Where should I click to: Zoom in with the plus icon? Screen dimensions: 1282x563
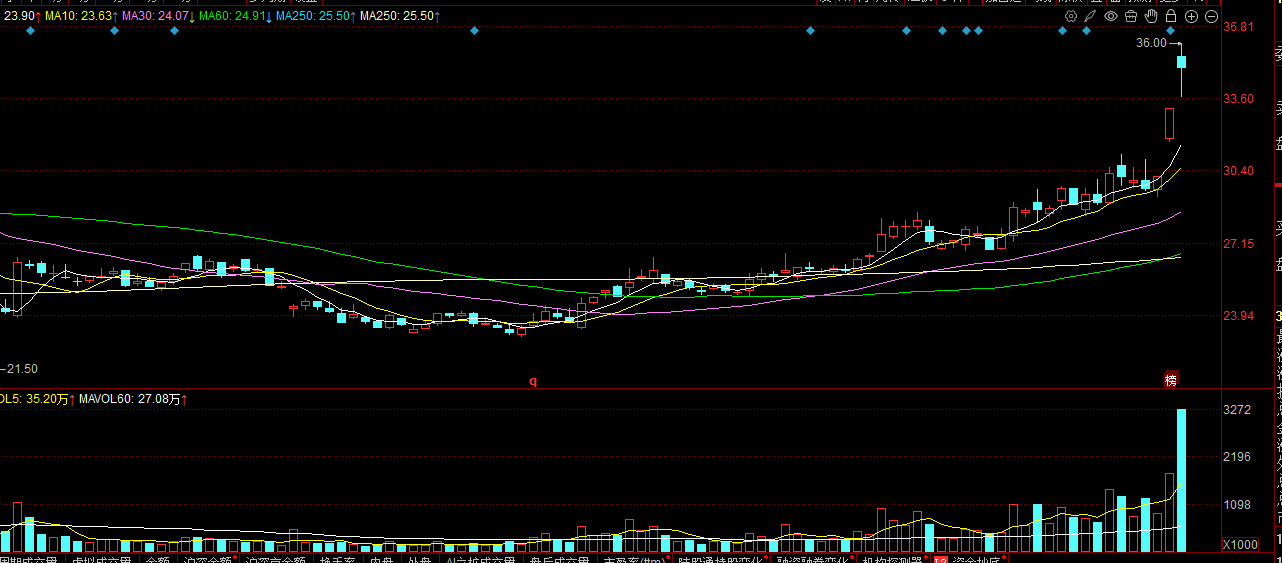(x=1191, y=16)
